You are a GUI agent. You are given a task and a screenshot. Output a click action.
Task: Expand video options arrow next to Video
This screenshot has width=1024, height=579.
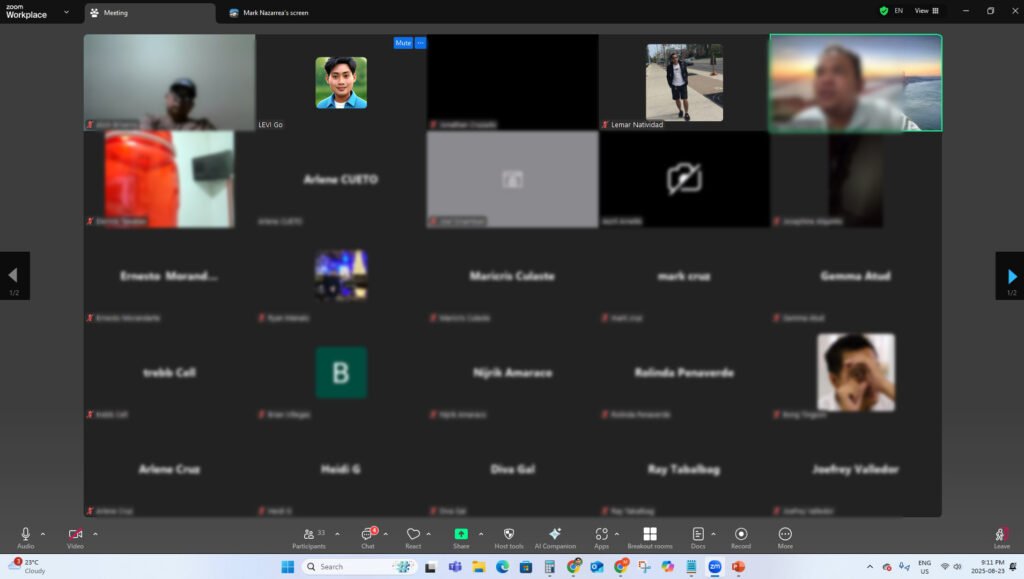pyautogui.click(x=95, y=534)
